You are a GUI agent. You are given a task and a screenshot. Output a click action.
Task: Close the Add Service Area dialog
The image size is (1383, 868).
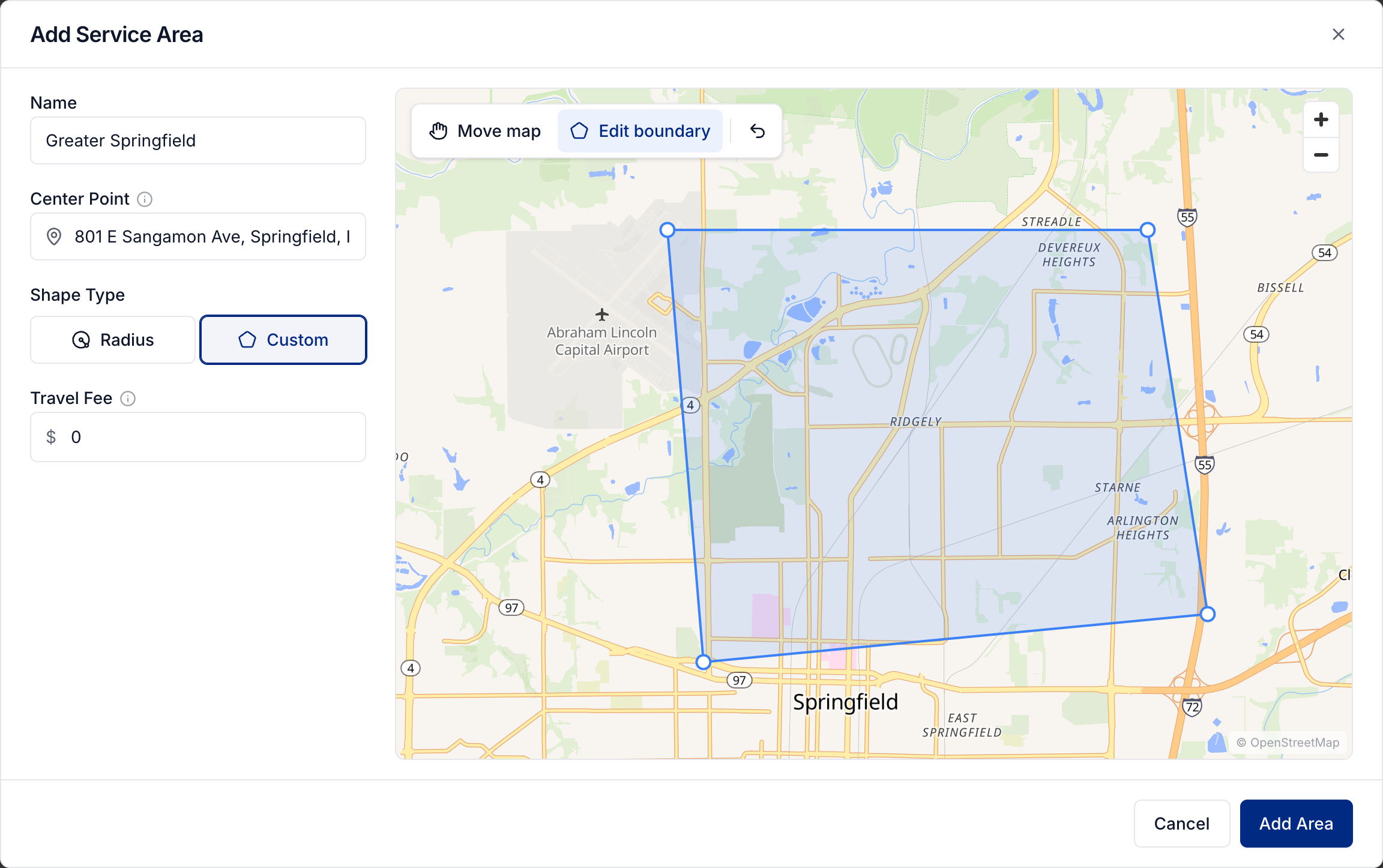point(1338,34)
